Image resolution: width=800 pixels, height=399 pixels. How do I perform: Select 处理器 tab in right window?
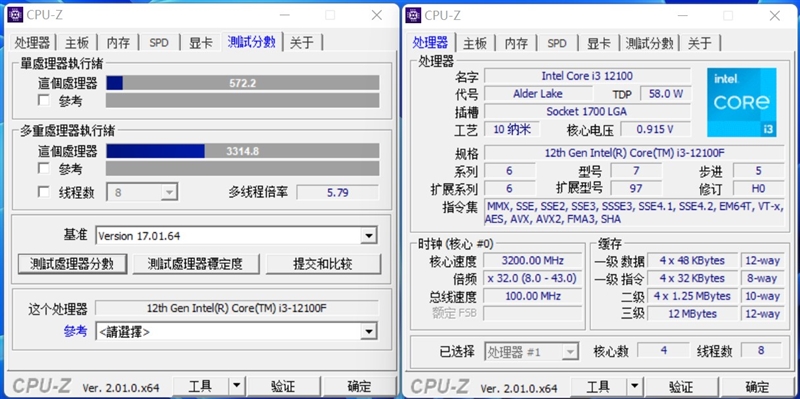coord(430,42)
